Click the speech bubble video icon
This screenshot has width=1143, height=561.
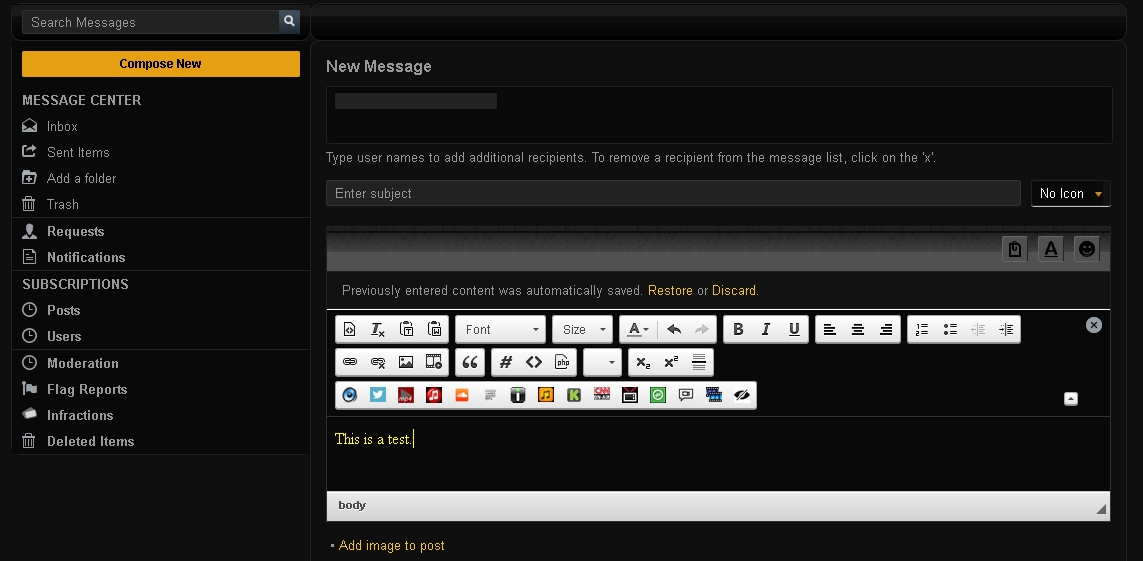(x=686, y=395)
